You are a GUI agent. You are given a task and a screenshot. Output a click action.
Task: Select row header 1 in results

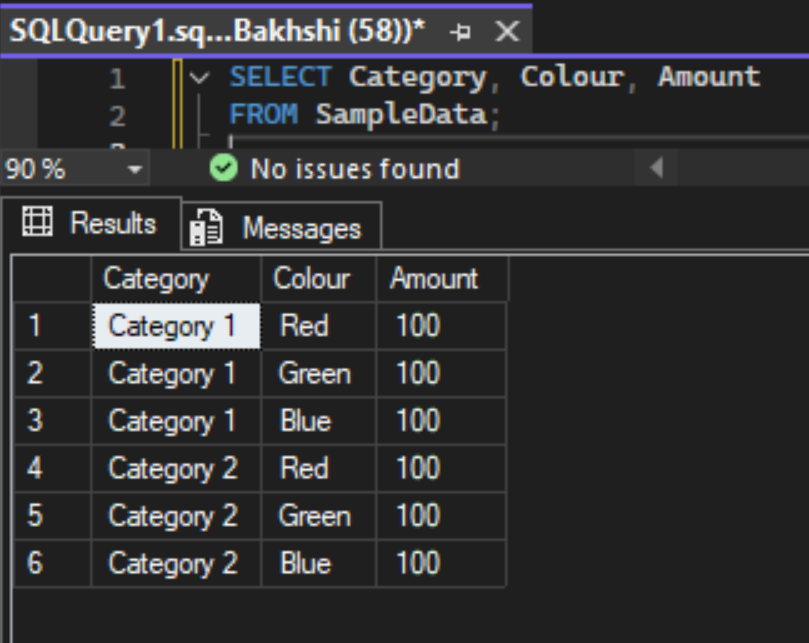pos(52,326)
